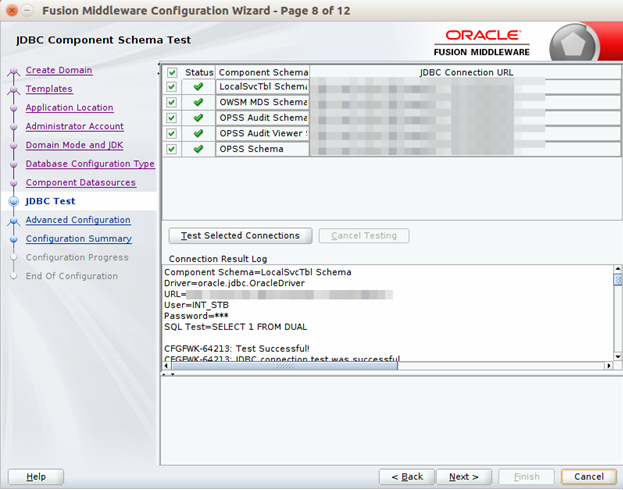The image size is (623, 490).
Task: Open Database Configuration Type step
Action: (x=90, y=164)
